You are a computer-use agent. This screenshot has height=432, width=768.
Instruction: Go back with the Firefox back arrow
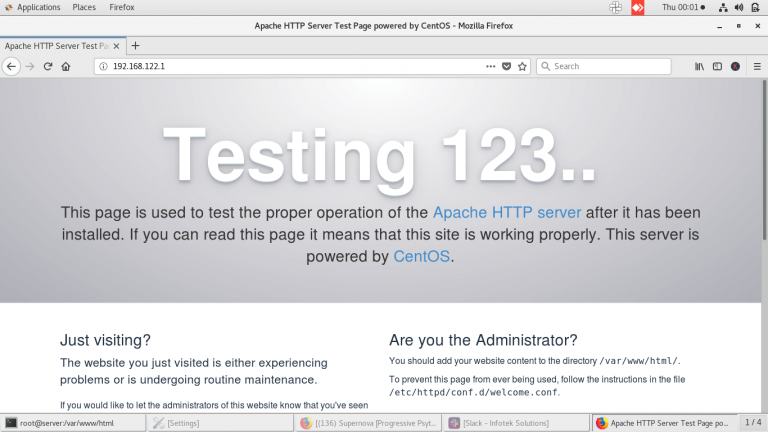click(x=11, y=66)
